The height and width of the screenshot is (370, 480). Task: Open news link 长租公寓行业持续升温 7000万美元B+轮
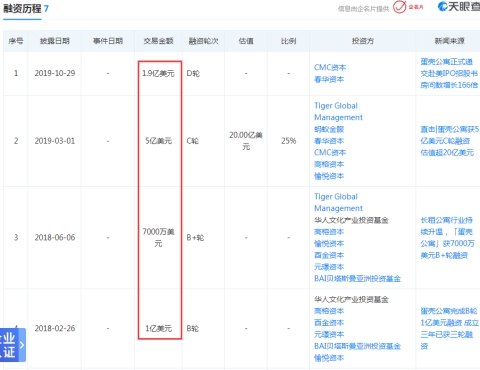pos(447,238)
